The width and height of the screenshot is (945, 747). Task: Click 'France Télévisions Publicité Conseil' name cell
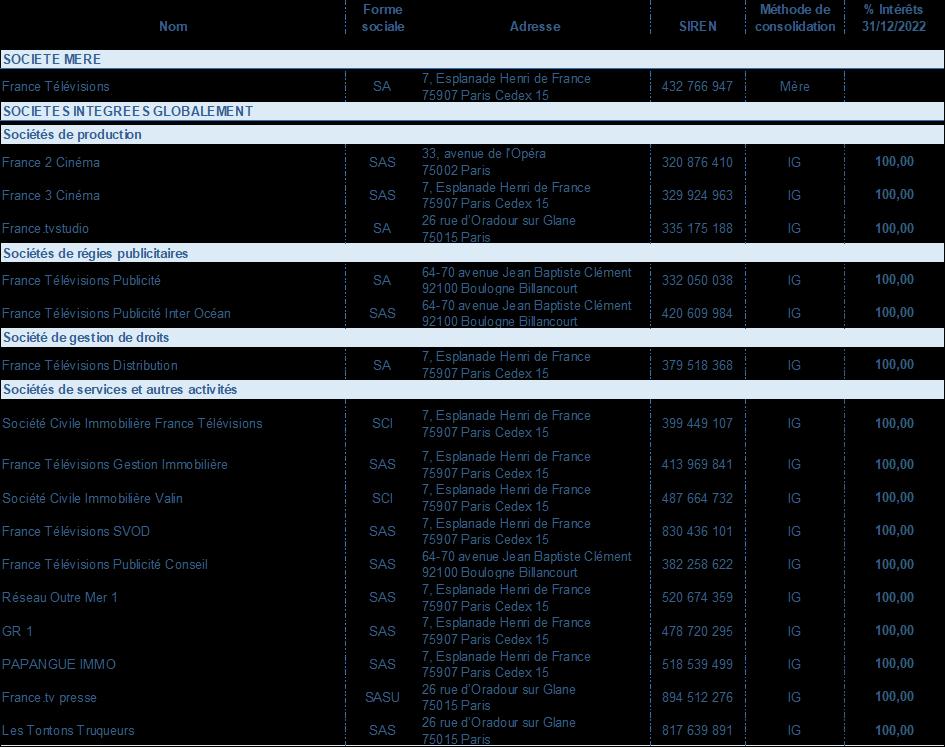[105, 565]
